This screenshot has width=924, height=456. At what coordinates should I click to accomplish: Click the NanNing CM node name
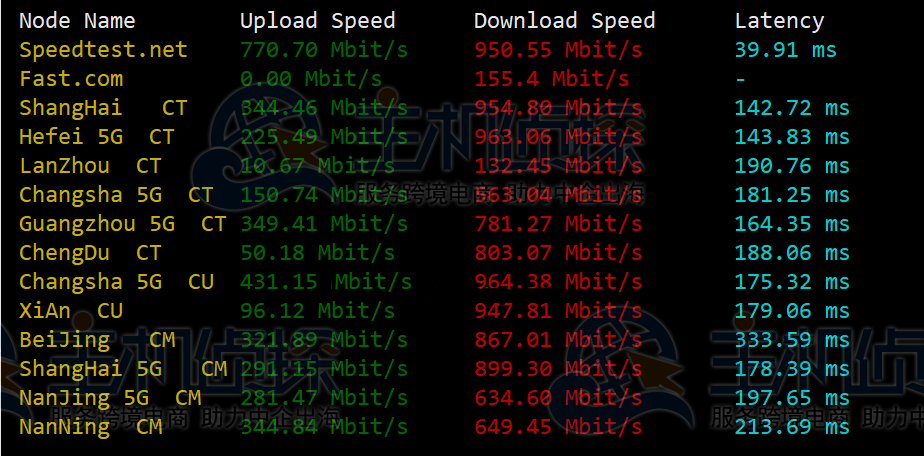point(90,427)
